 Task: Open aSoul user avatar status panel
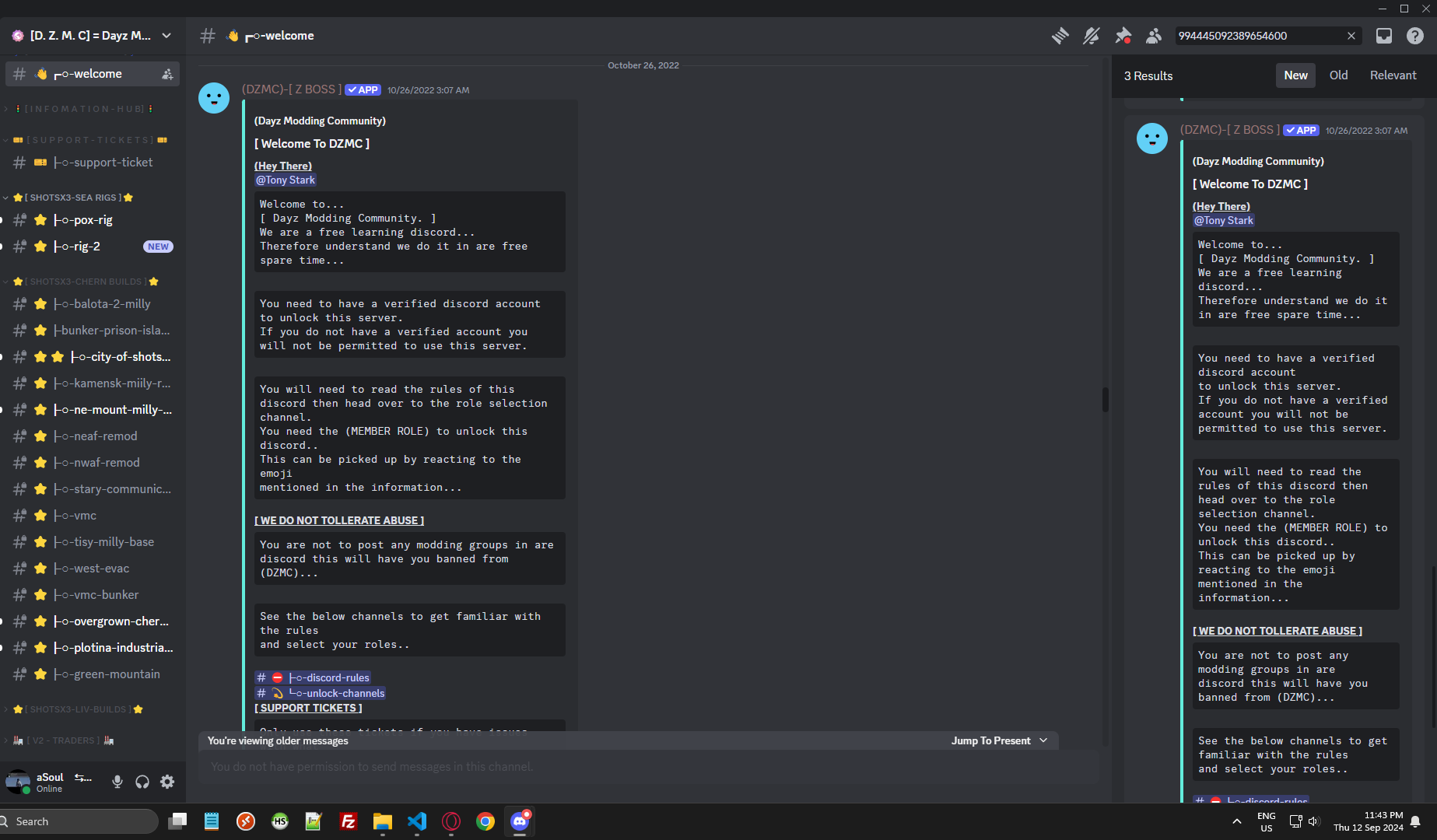click(17, 782)
